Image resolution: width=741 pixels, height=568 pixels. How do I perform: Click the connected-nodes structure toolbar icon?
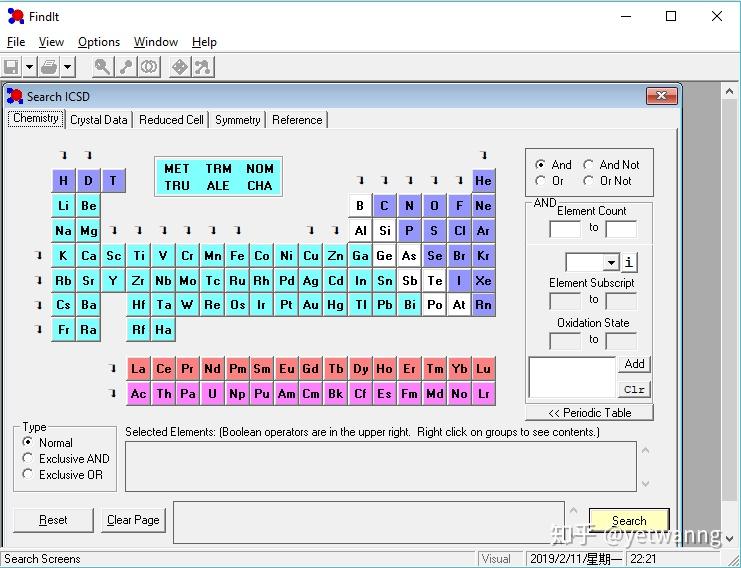click(x=203, y=67)
